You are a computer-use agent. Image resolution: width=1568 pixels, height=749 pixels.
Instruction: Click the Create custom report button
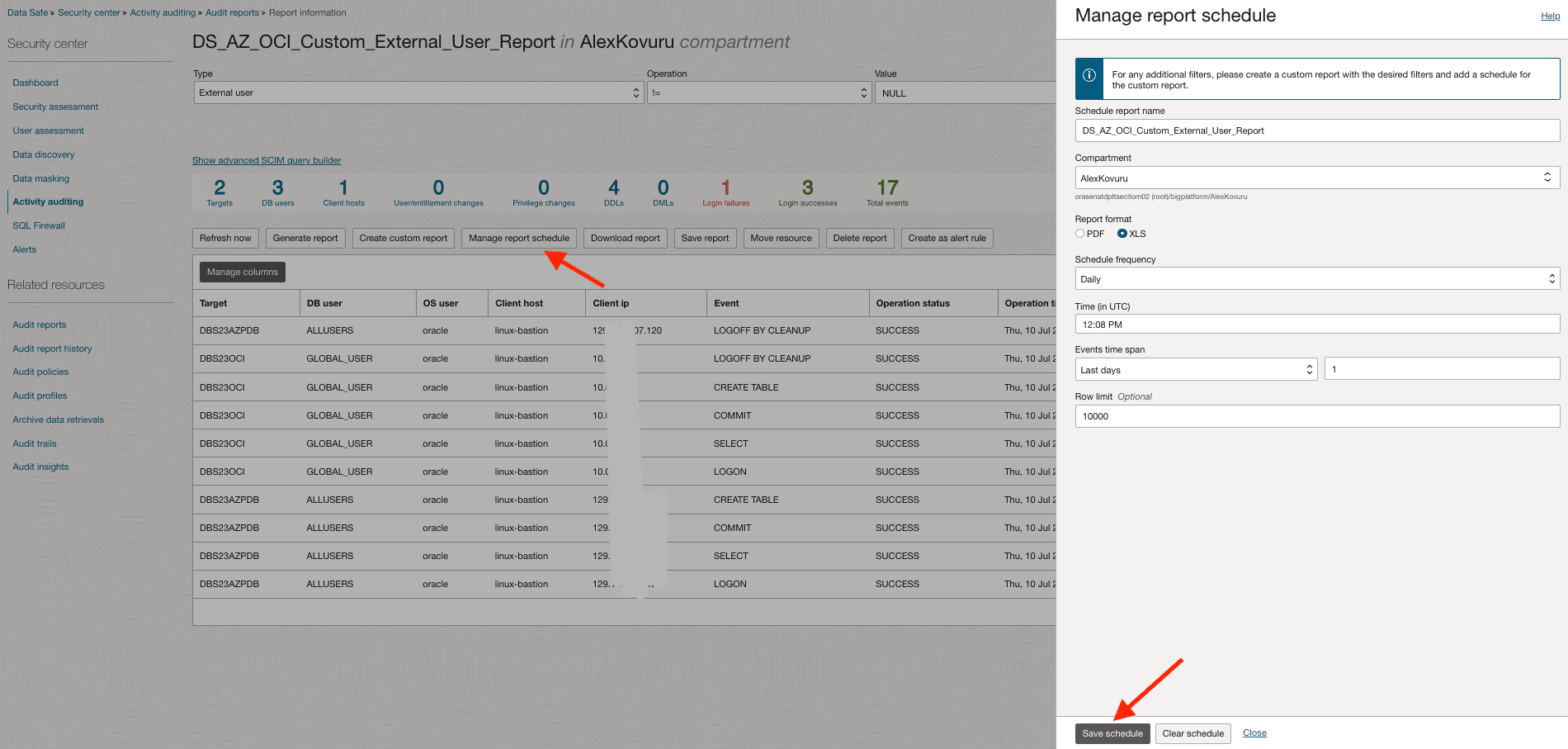[x=403, y=238]
